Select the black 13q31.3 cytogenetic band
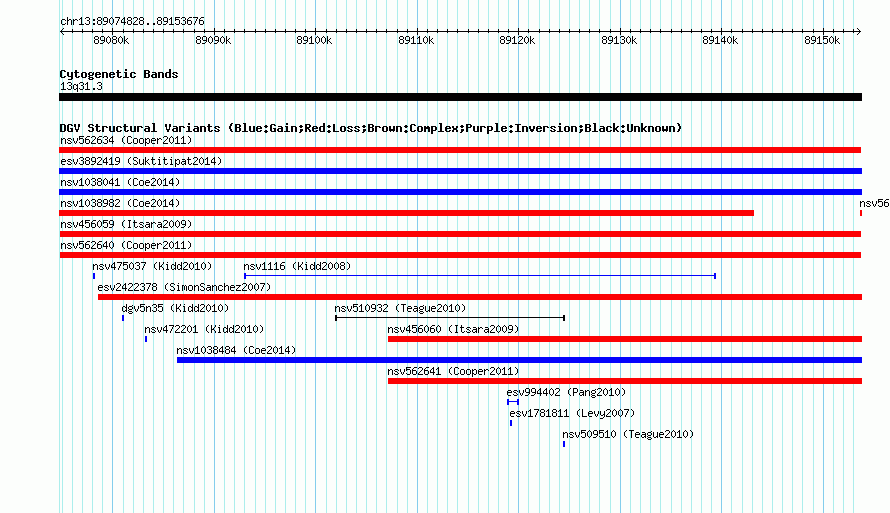This screenshot has height=513, width=890. 460,97
